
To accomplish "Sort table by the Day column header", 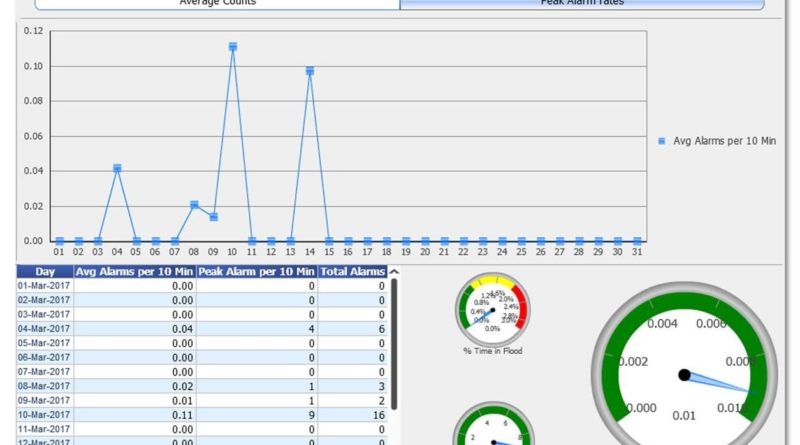I will (x=45, y=272).
